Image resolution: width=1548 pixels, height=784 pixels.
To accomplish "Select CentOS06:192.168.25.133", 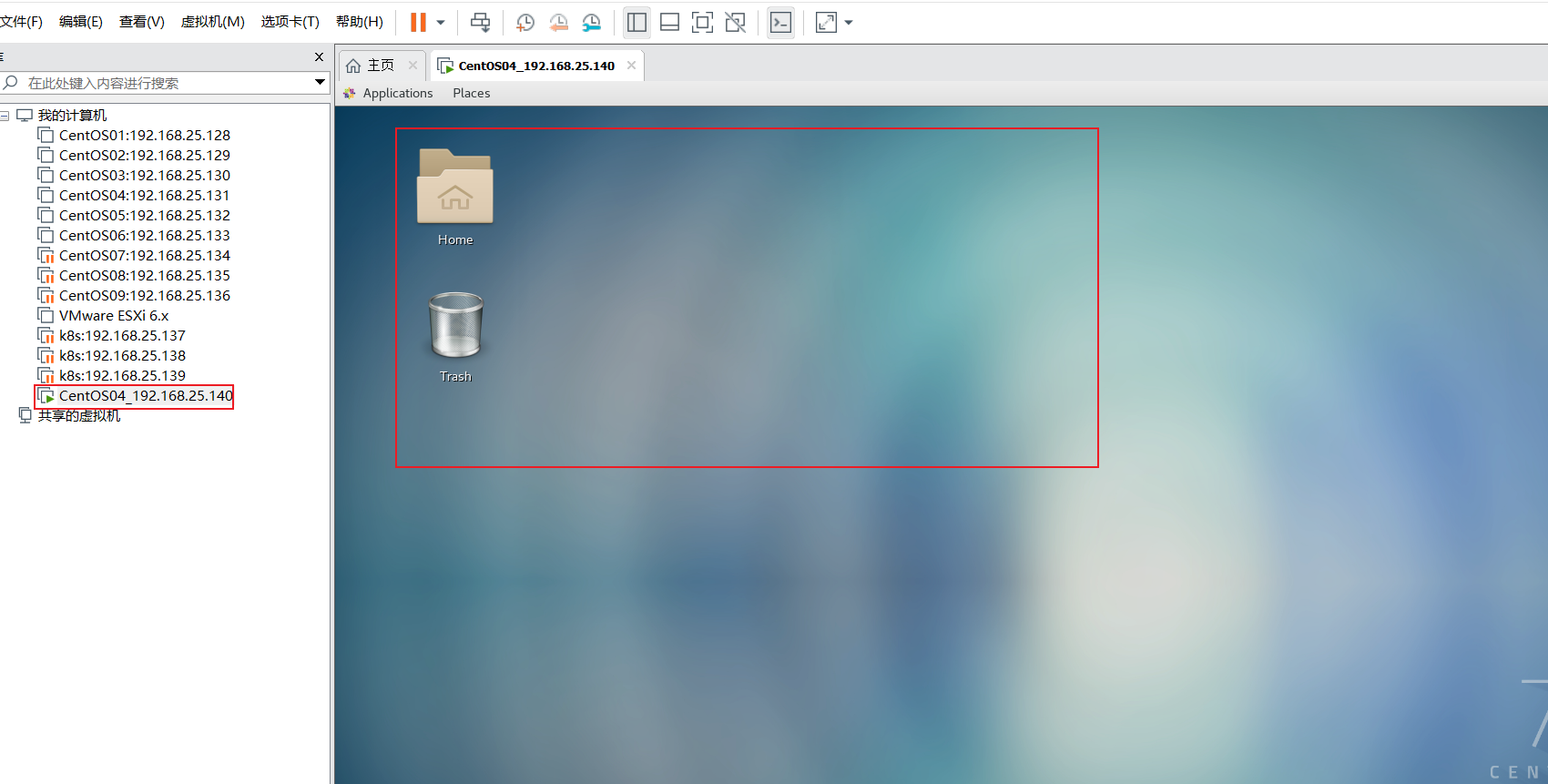I will click(x=145, y=236).
